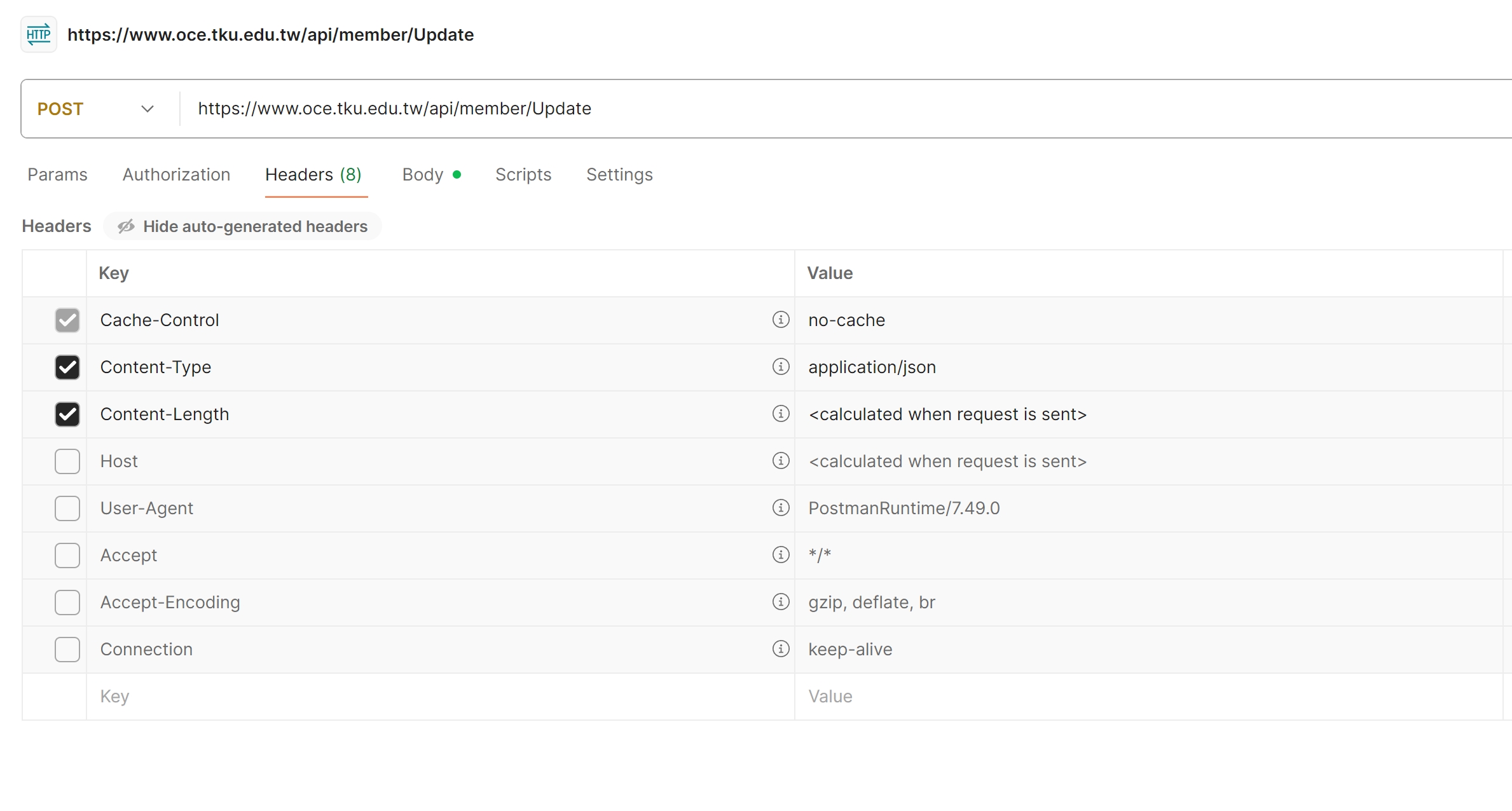
Task: Click the */* Accept value
Action: click(820, 555)
